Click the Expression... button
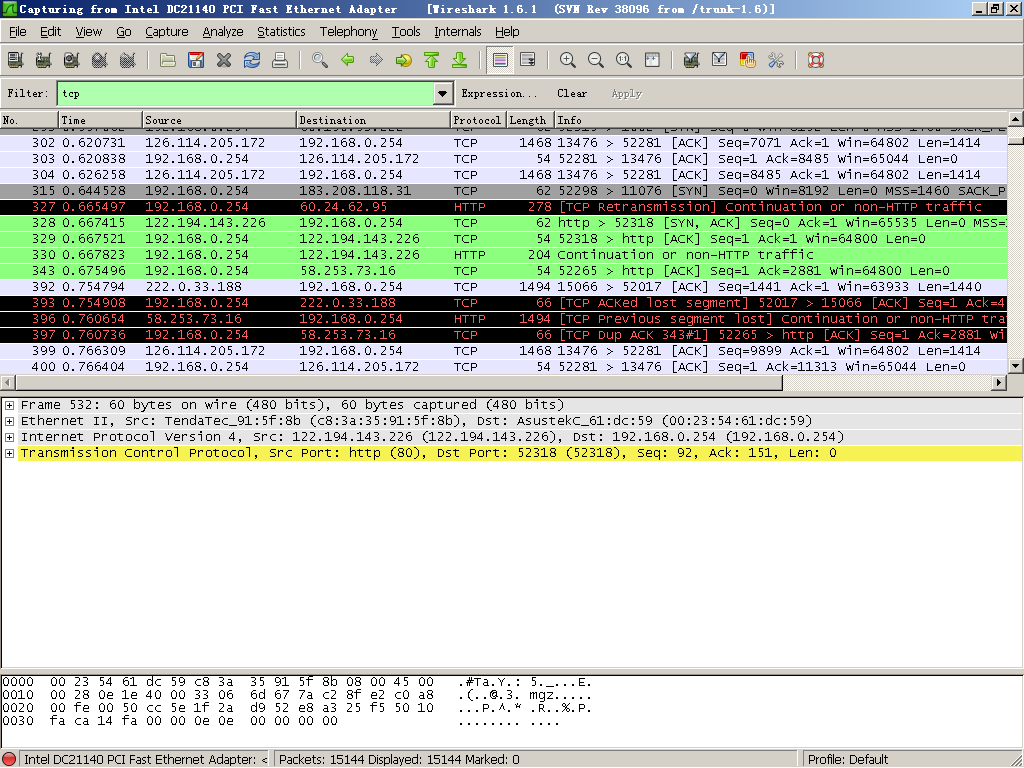 pyautogui.click(x=499, y=93)
